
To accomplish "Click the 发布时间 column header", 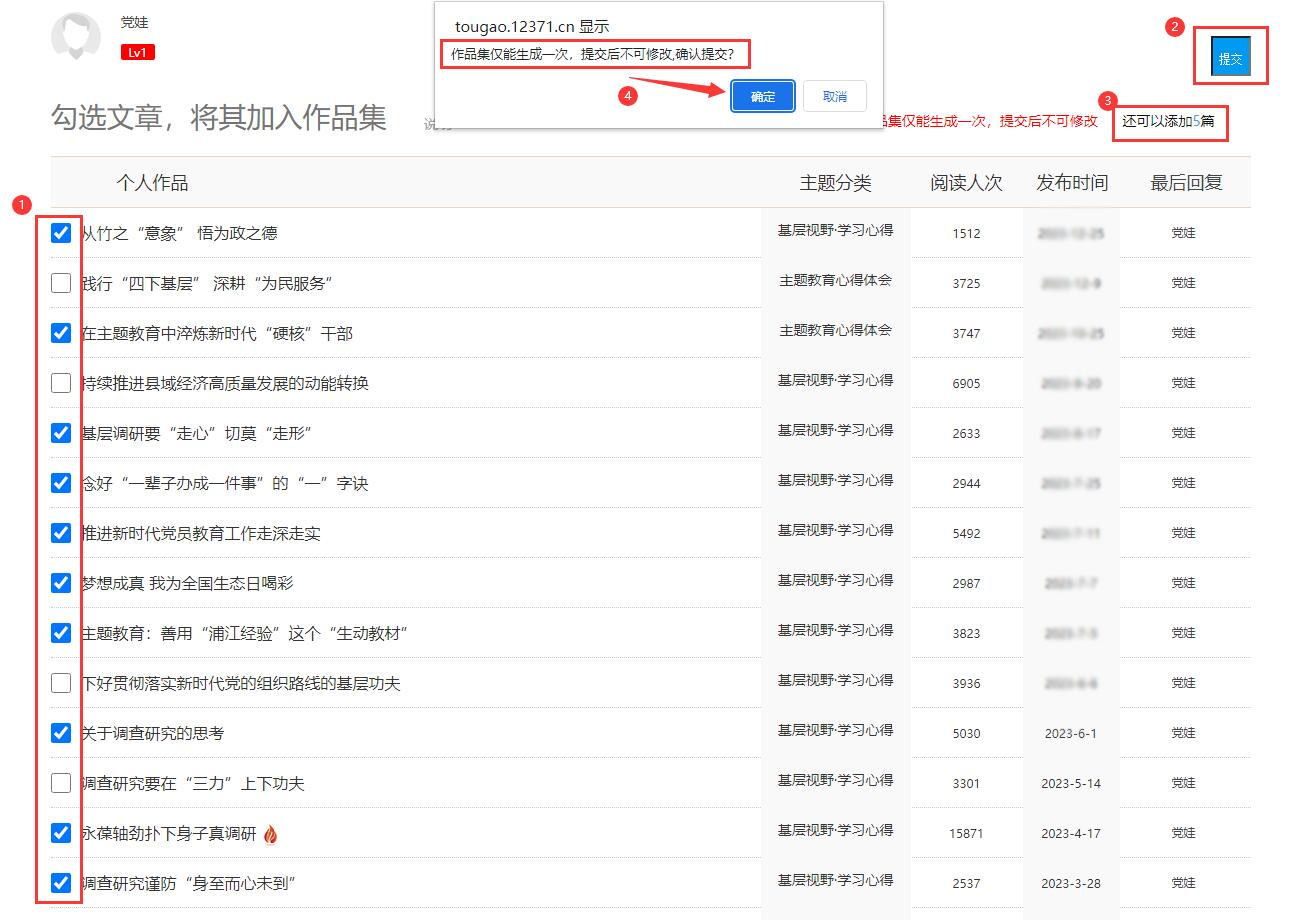I will tap(1071, 183).
